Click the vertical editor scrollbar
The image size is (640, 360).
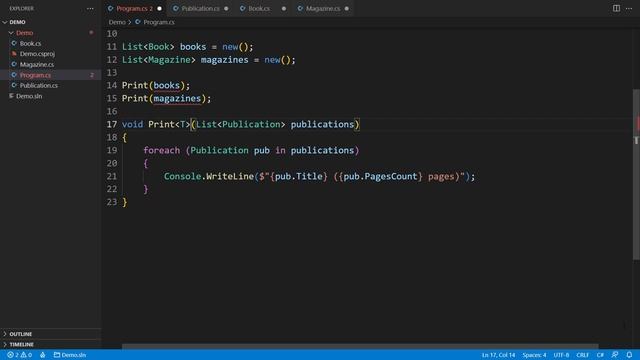coord(636,174)
